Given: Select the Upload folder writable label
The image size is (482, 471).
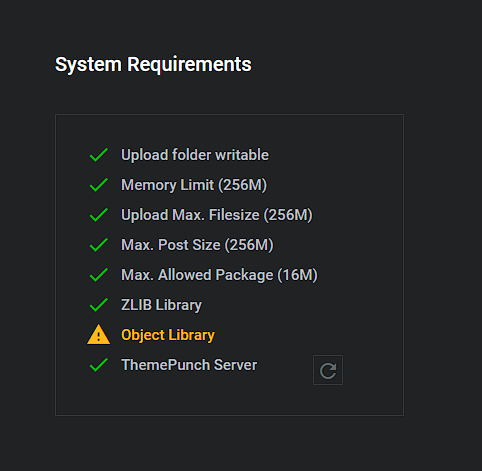Looking at the screenshot, I should click(x=195, y=155).
